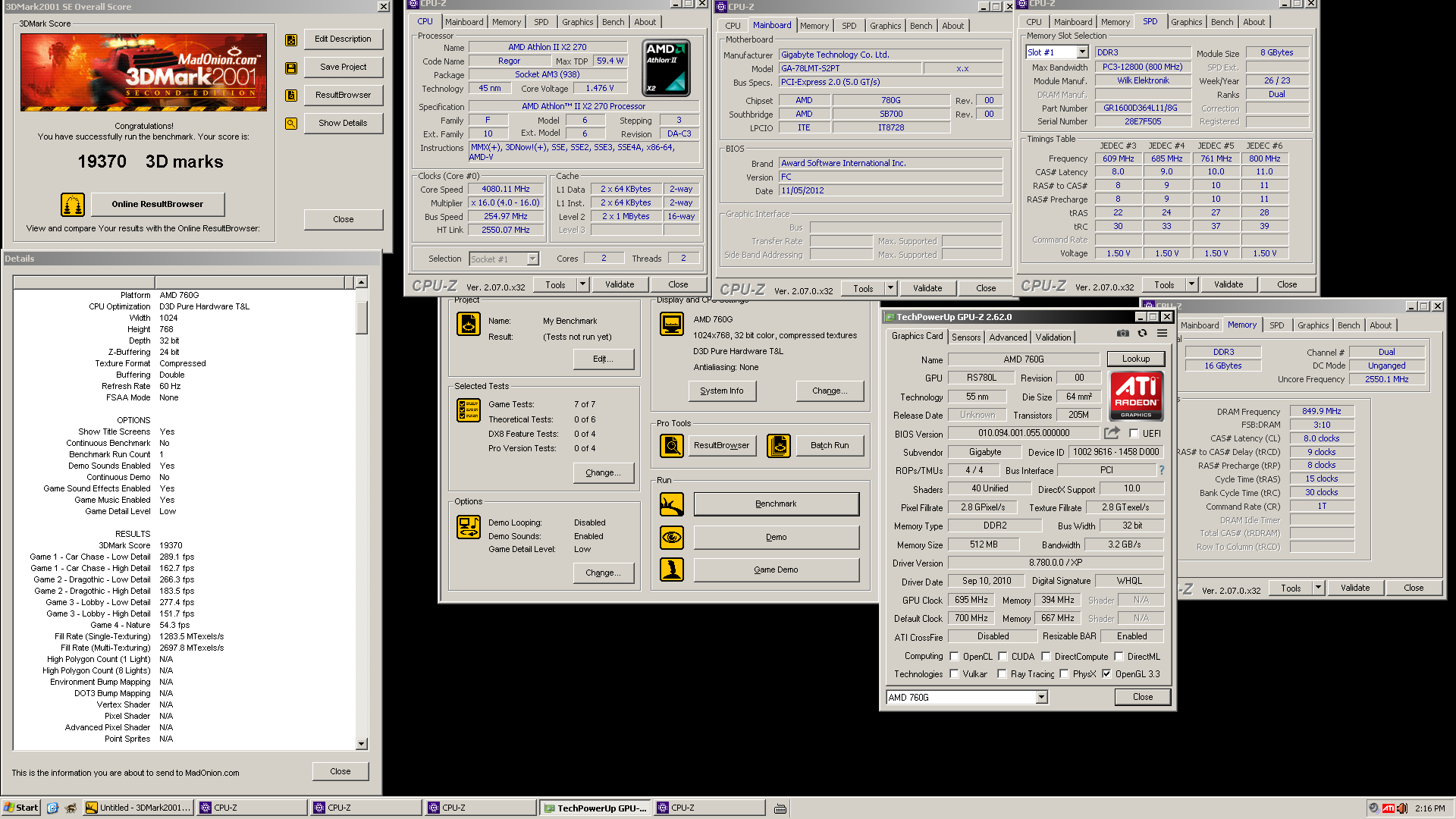Click the Lookup button in GPU-Z
Viewport: 1456px width, 819px height.
tap(1135, 359)
